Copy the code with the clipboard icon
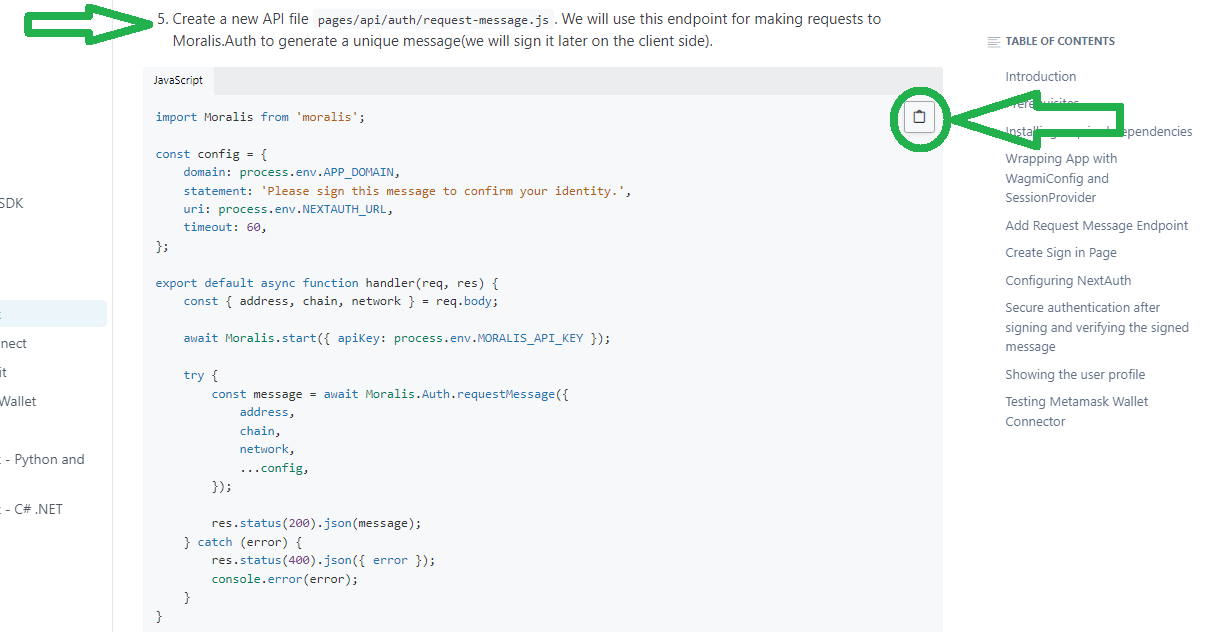Viewport: 1213px width, 632px height. pyautogui.click(x=919, y=117)
